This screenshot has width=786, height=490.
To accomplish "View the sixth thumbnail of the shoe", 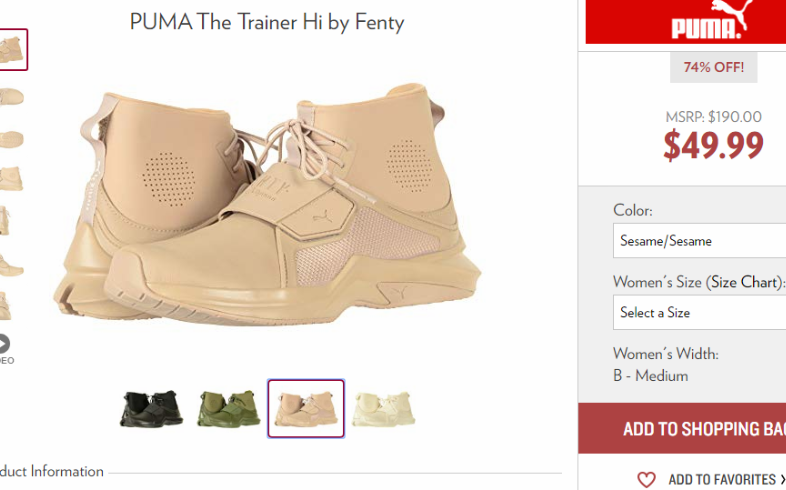I will (11, 265).
